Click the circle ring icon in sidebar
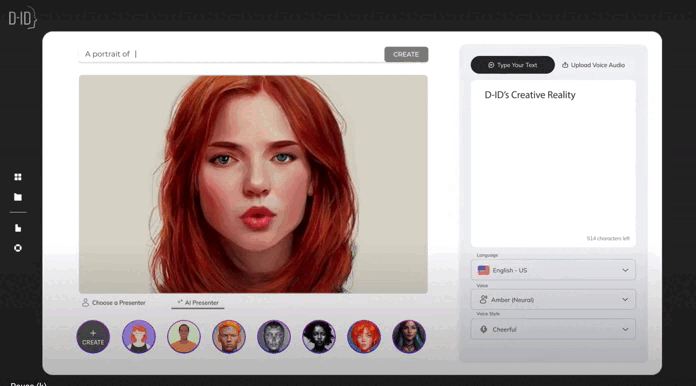 (18, 248)
